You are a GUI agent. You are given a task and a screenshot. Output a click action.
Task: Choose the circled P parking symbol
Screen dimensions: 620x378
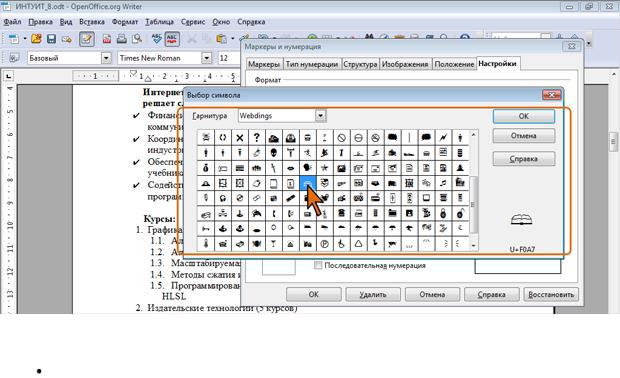click(x=324, y=244)
